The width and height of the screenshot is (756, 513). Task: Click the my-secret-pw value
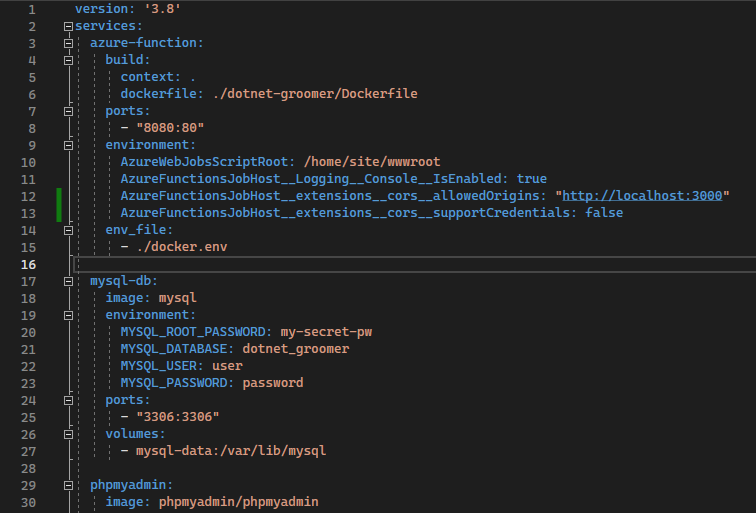(x=326, y=332)
